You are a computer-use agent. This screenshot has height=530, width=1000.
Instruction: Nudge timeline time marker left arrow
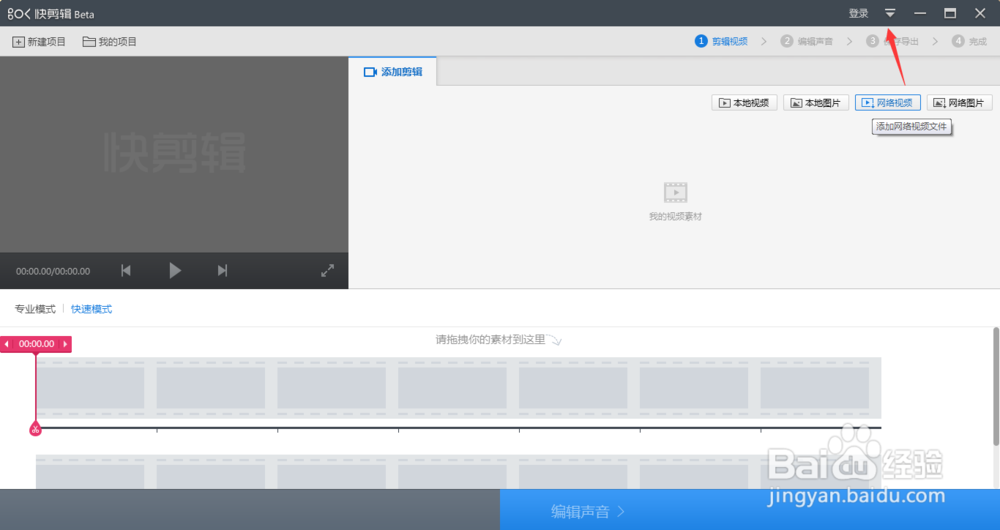tap(7, 344)
